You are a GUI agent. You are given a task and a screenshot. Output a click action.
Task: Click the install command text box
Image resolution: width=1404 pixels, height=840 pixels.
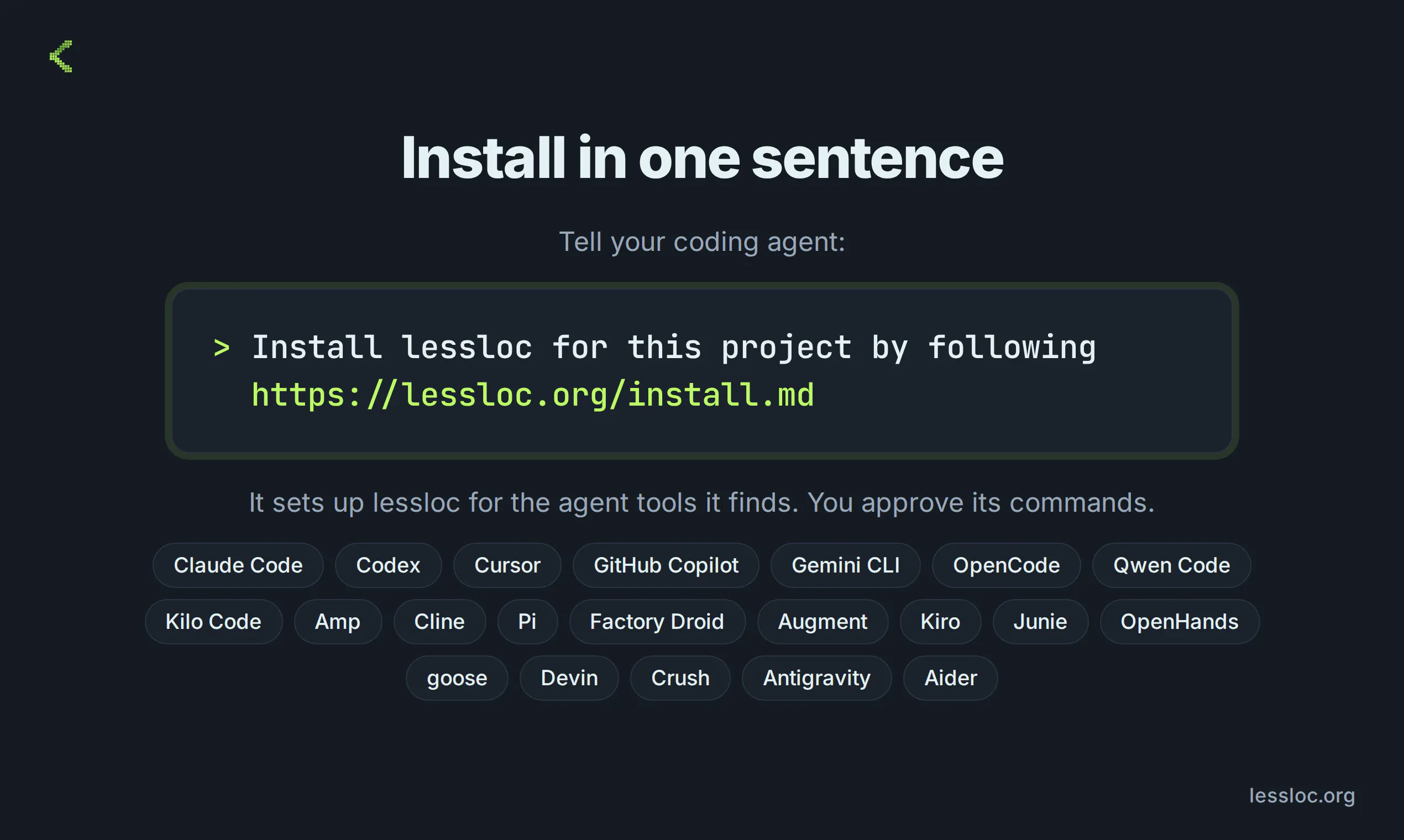coord(701,371)
